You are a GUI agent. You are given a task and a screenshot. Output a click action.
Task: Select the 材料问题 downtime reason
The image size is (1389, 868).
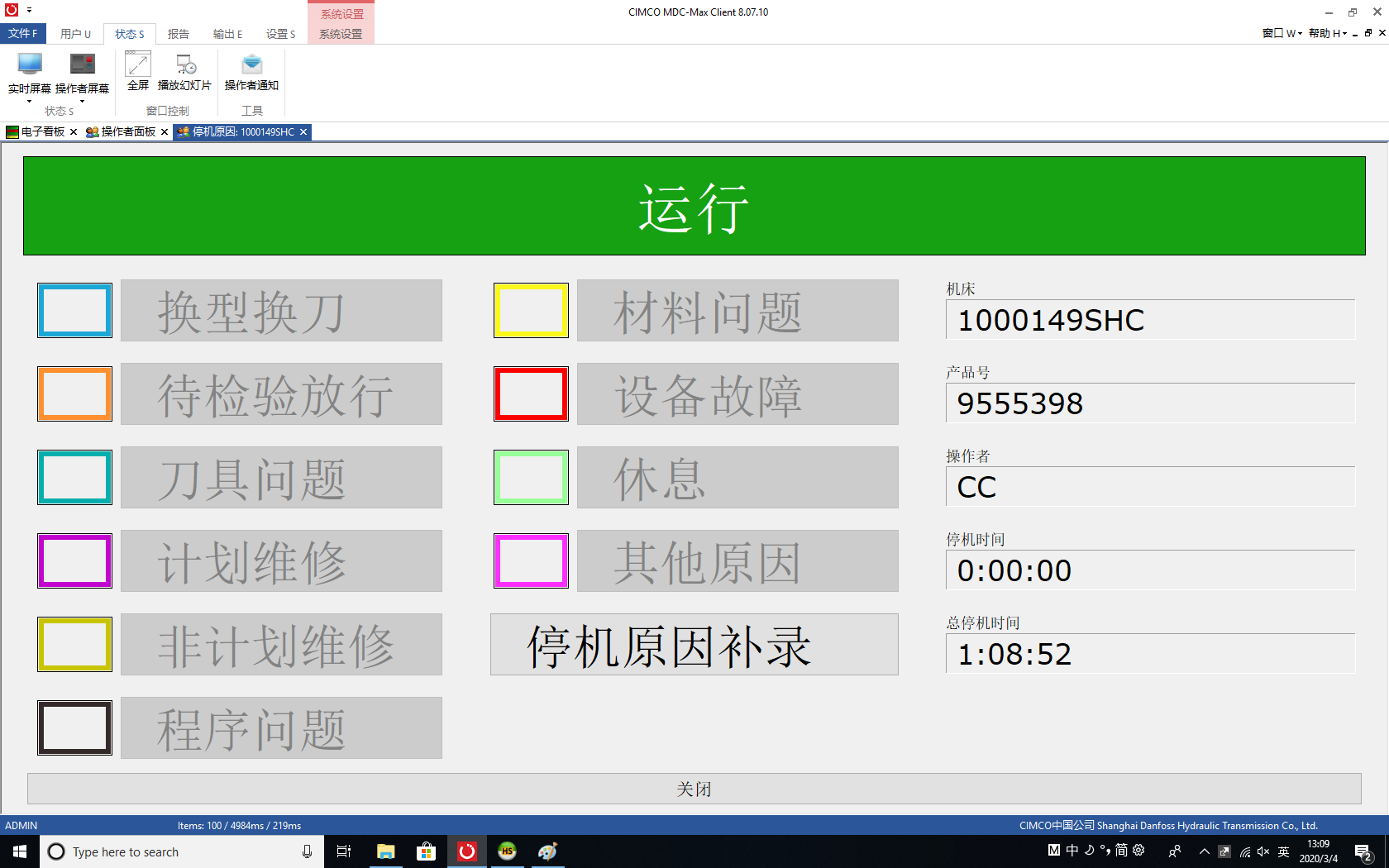tap(737, 311)
